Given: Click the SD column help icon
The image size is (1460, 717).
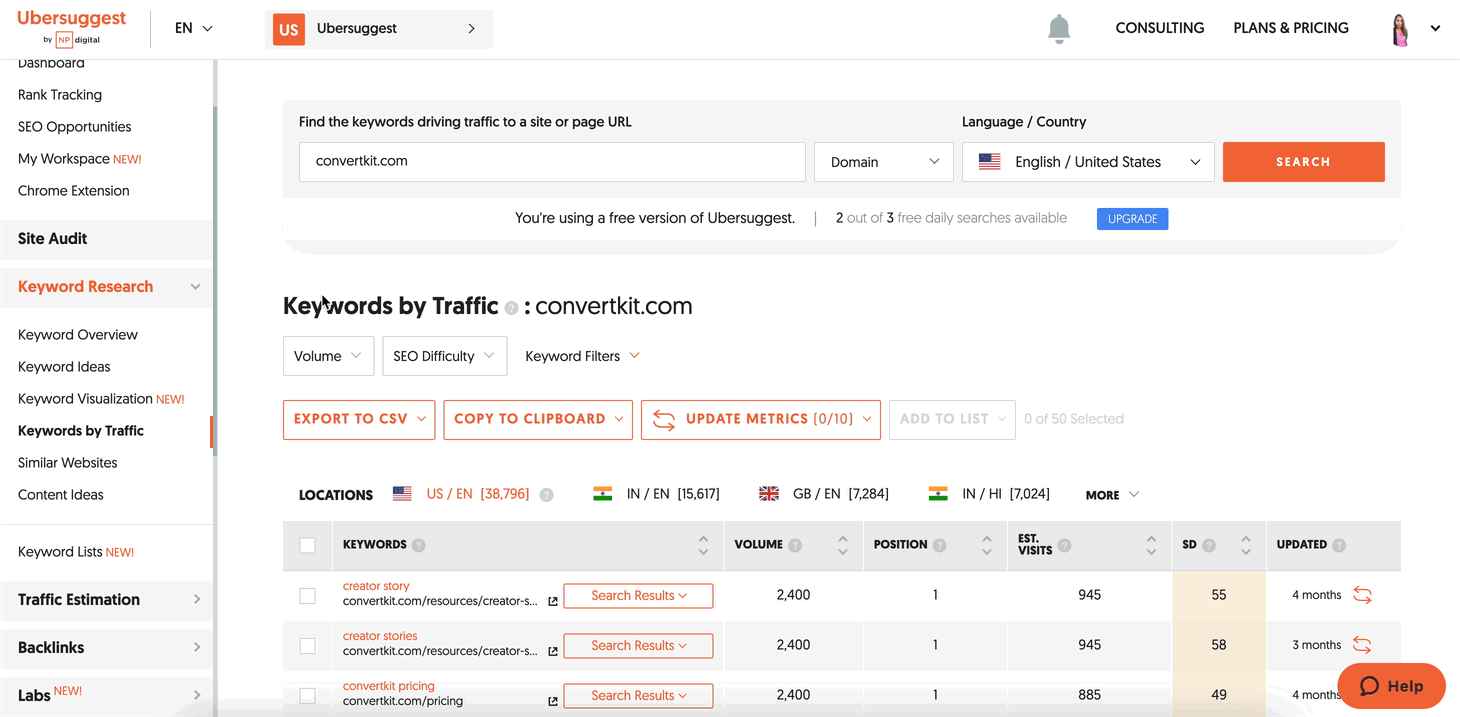Looking at the screenshot, I should point(1209,546).
